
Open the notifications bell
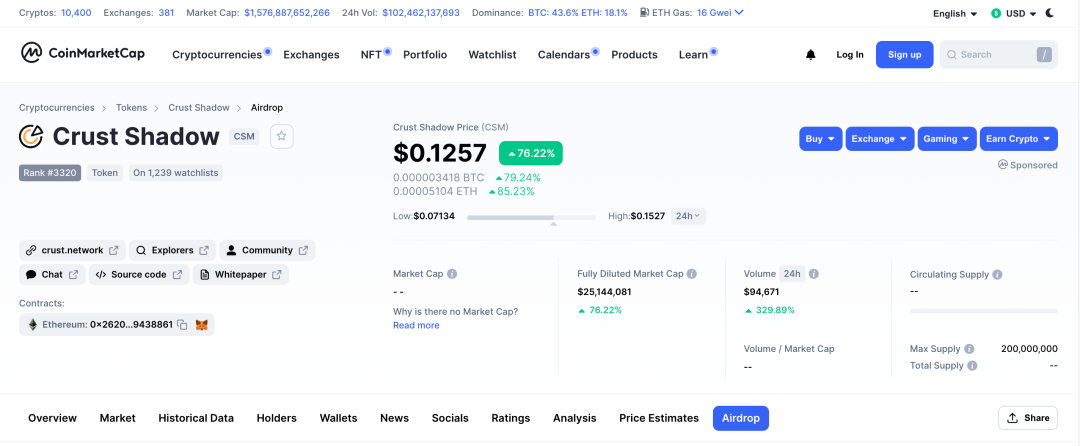(x=810, y=55)
